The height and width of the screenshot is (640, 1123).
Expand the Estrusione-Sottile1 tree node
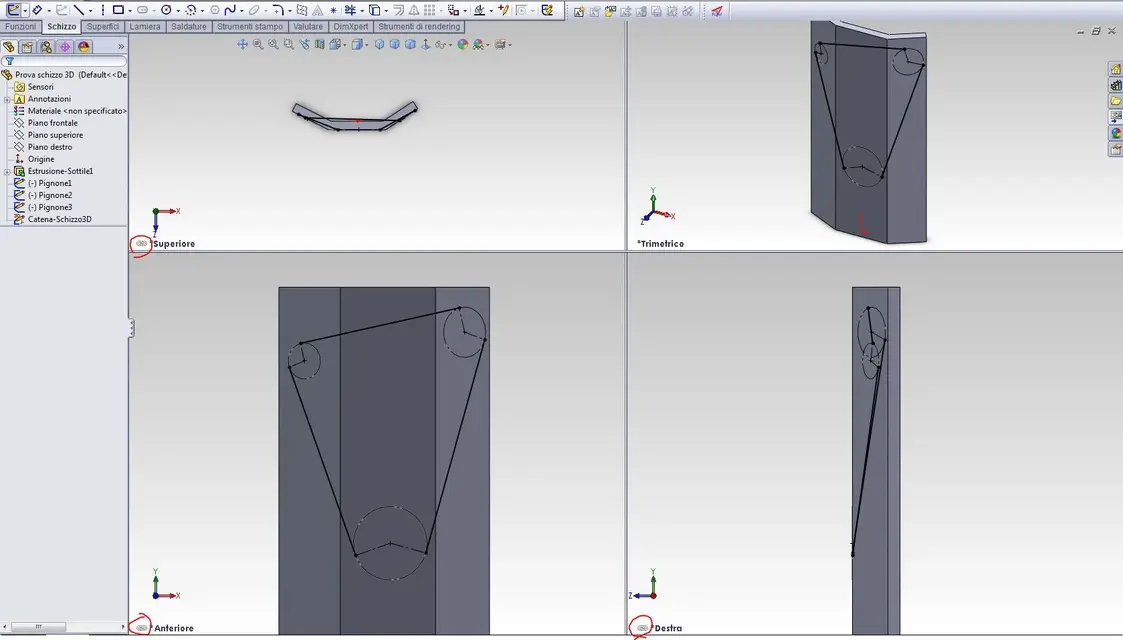(7, 172)
